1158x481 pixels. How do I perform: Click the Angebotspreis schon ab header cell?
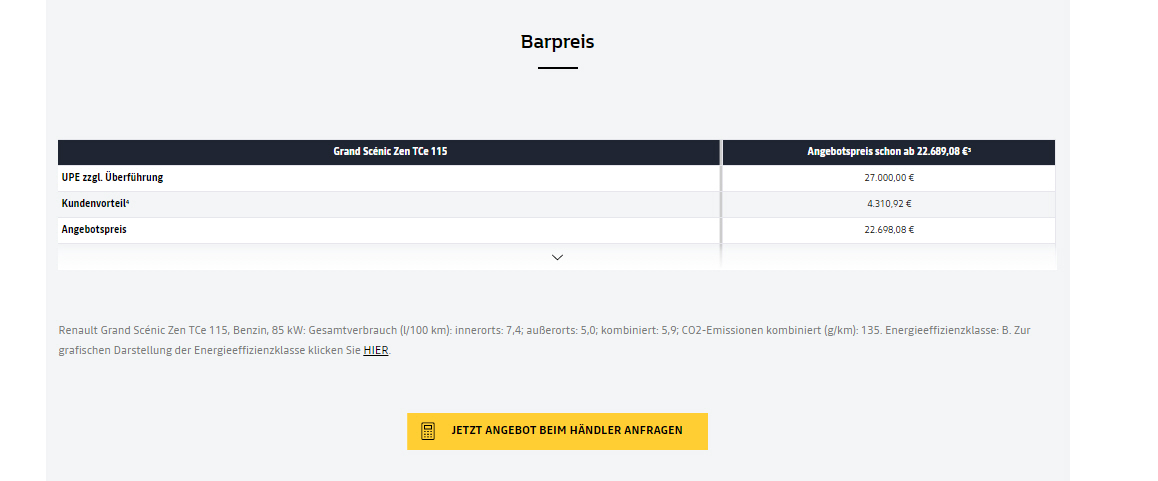point(889,151)
